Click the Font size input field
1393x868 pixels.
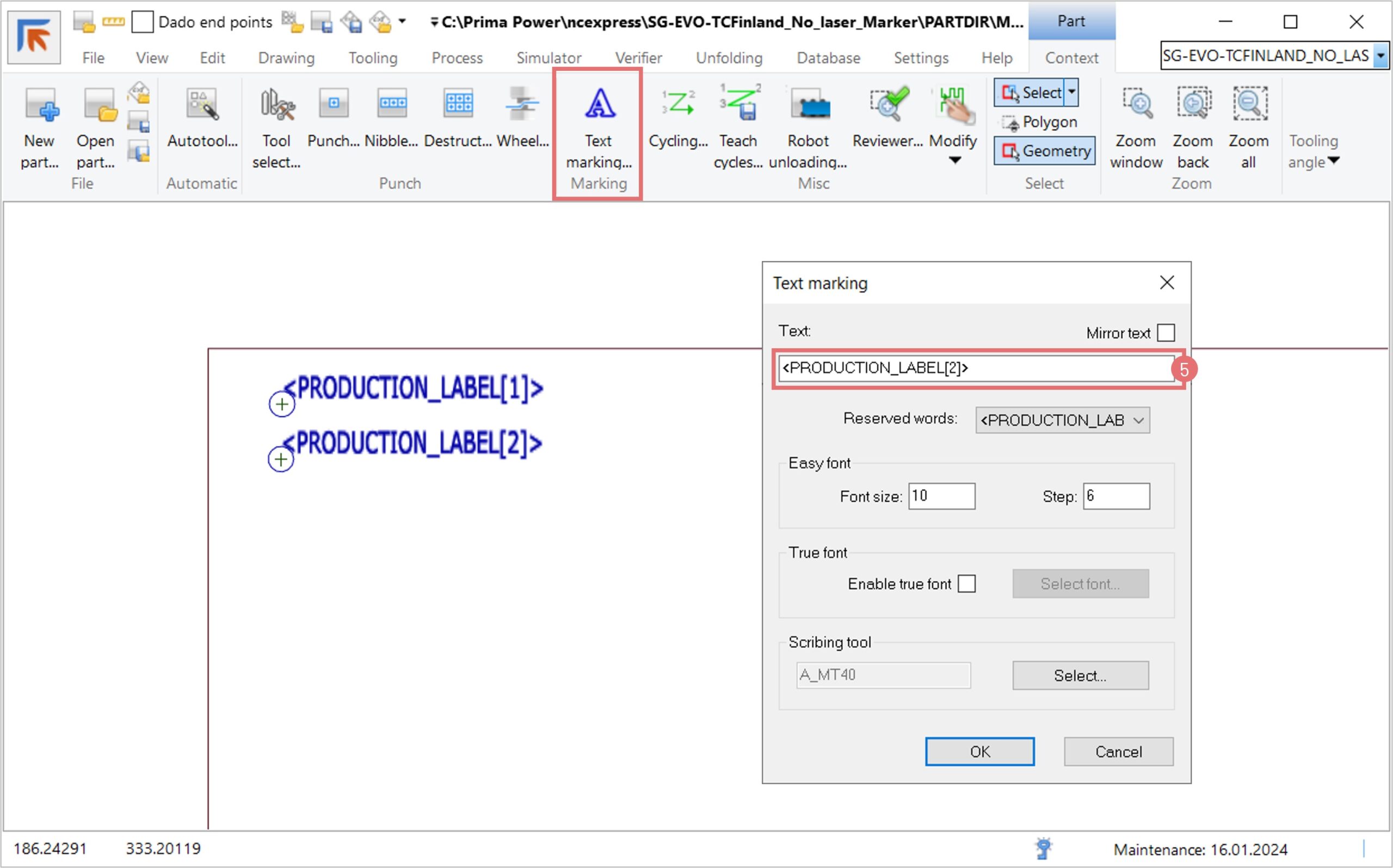click(941, 496)
